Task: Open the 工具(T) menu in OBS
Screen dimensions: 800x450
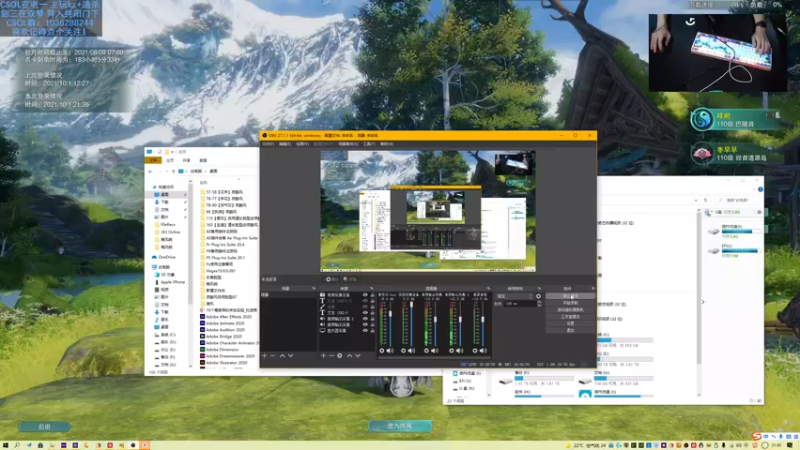Action: [x=369, y=144]
